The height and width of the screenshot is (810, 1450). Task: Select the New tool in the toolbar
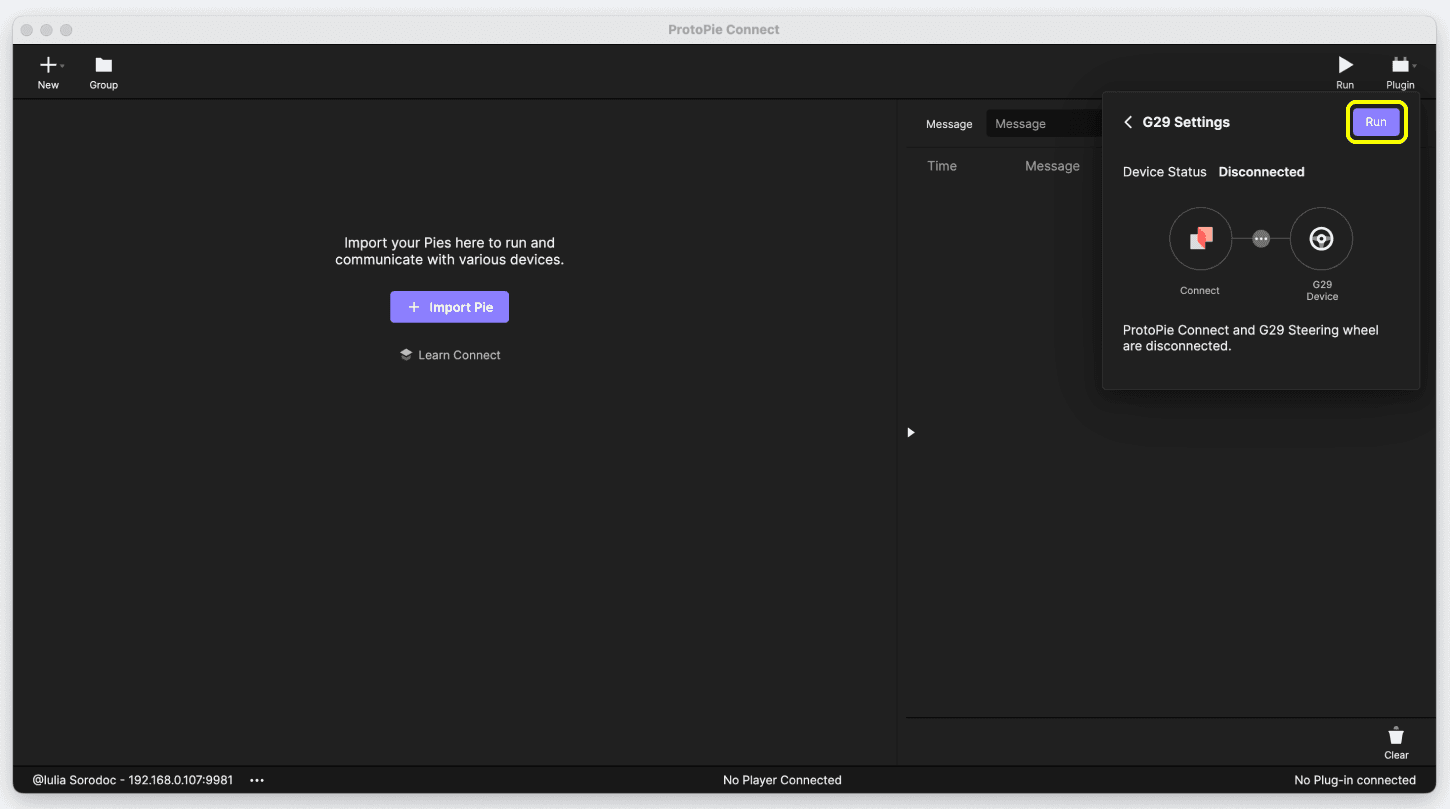click(48, 66)
